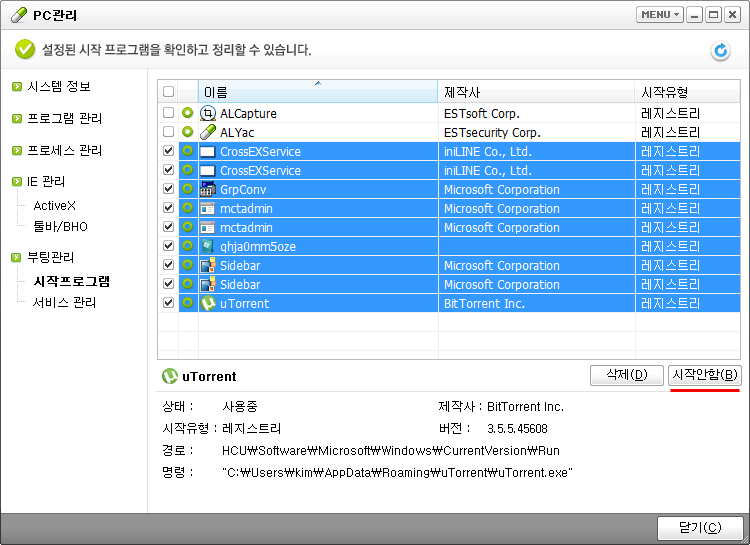Collapse the IE 관리 section arrow
The width and height of the screenshot is (750, 545).
(17, 181)
